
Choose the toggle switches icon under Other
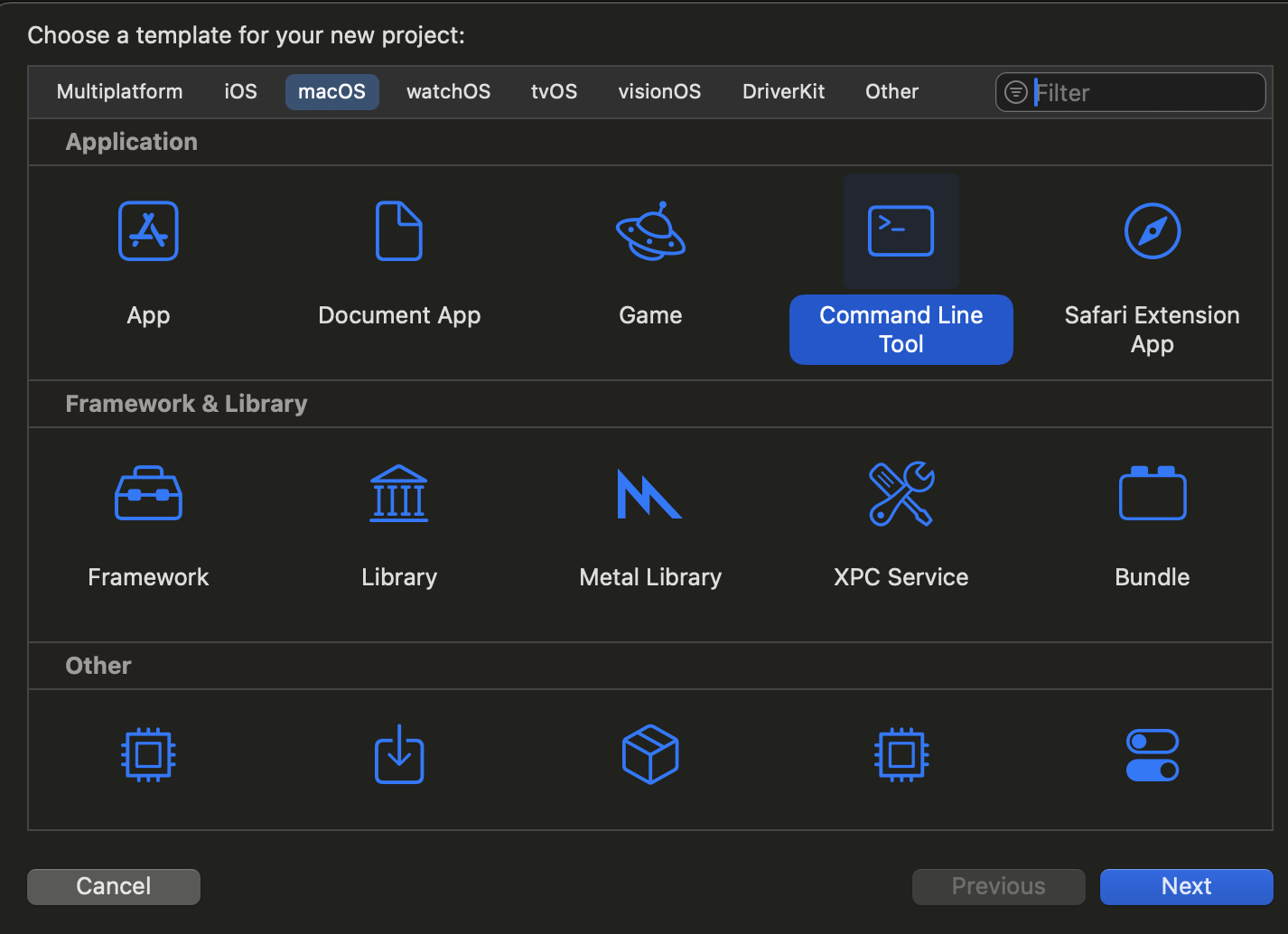pyautogui.click(x=1152, y=755)
